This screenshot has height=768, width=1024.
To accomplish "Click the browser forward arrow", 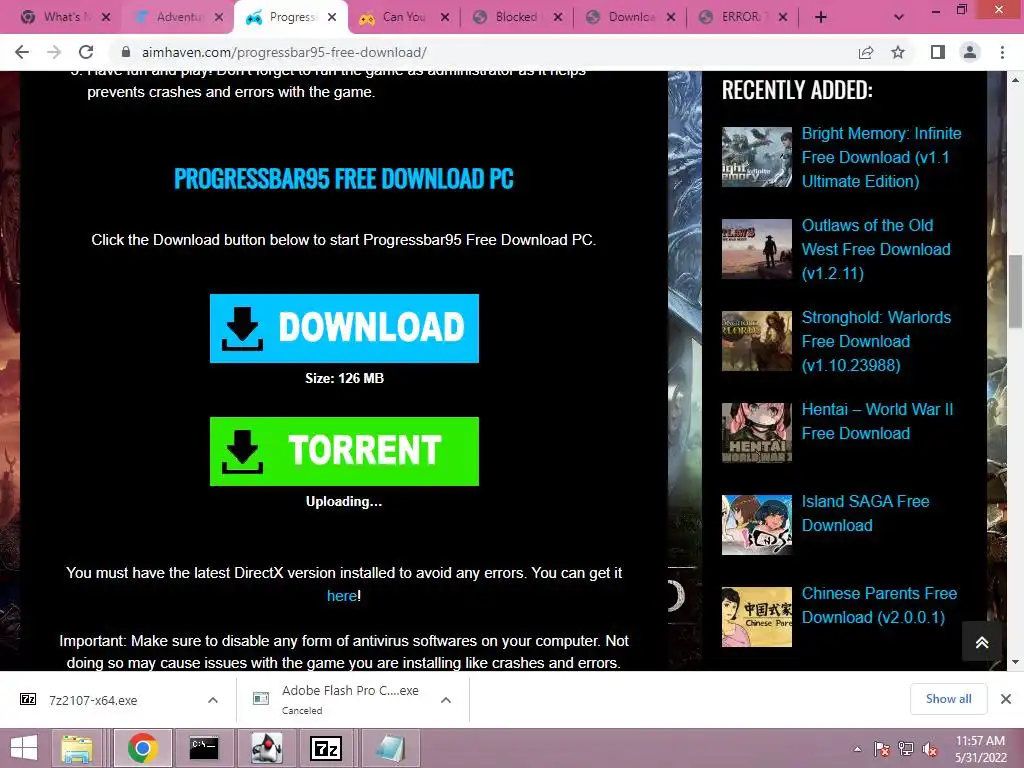I will point(54,52).
